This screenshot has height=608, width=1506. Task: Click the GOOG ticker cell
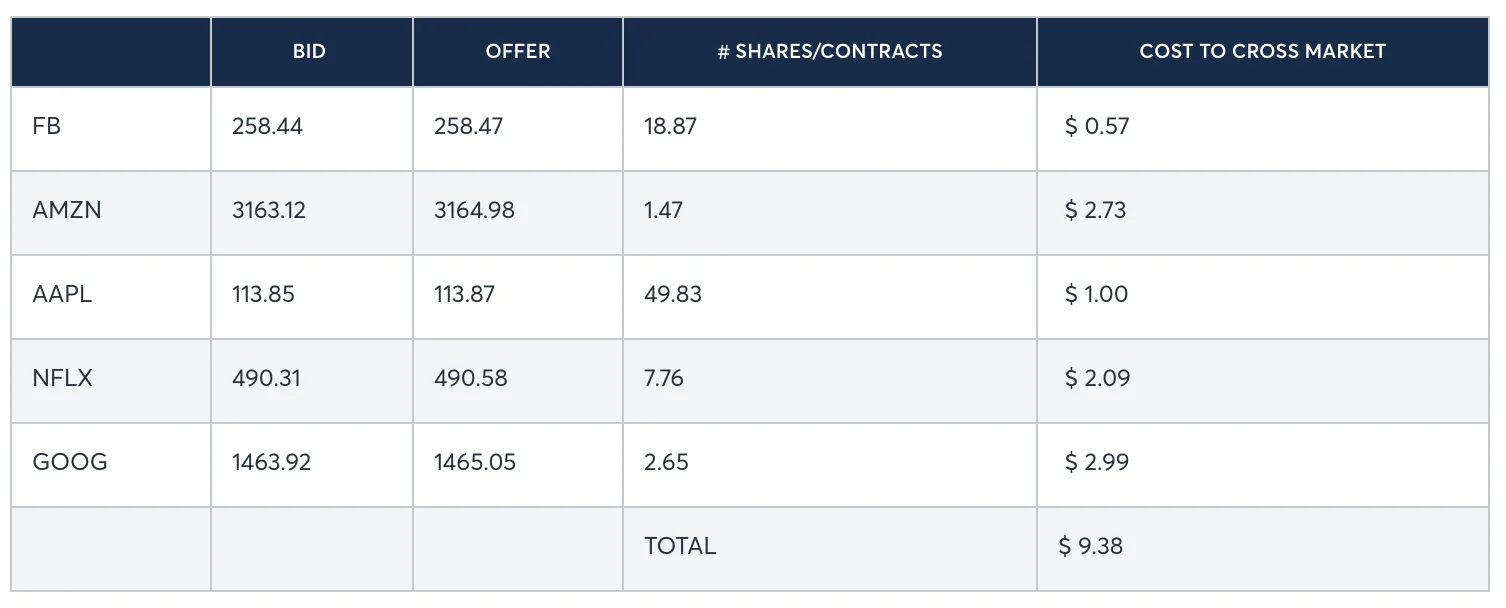pyautogui.click(x=70, y=462)
